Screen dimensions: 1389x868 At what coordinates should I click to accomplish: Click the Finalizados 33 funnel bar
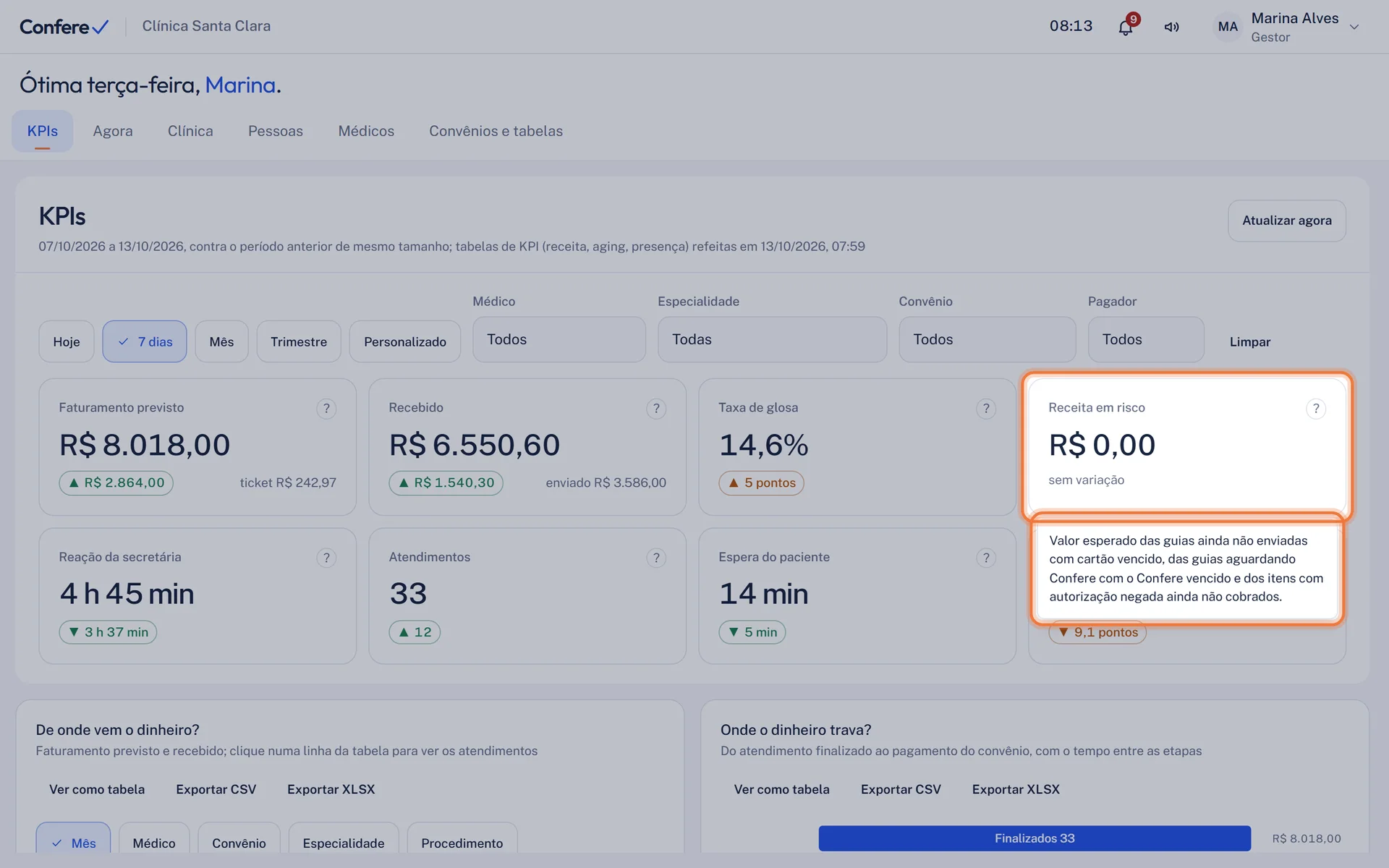(1035, 838)
